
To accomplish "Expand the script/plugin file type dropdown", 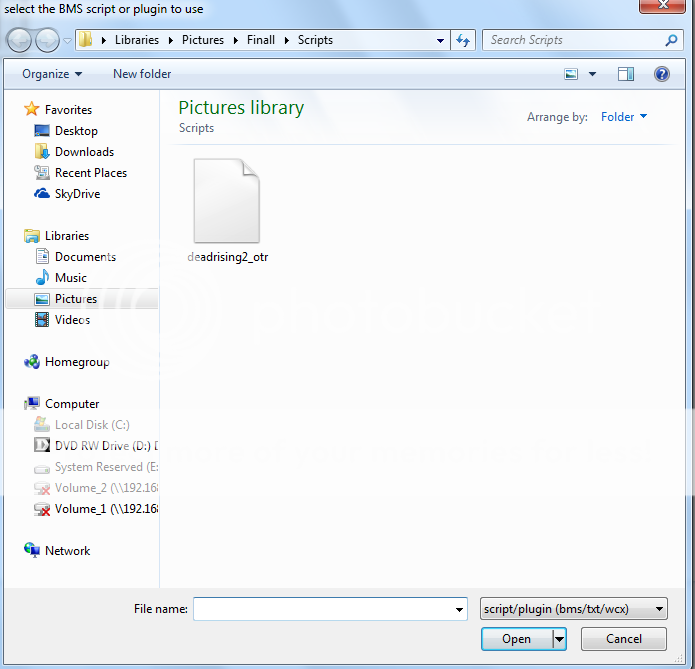I will pyautogui.click(x=573, y=608).
